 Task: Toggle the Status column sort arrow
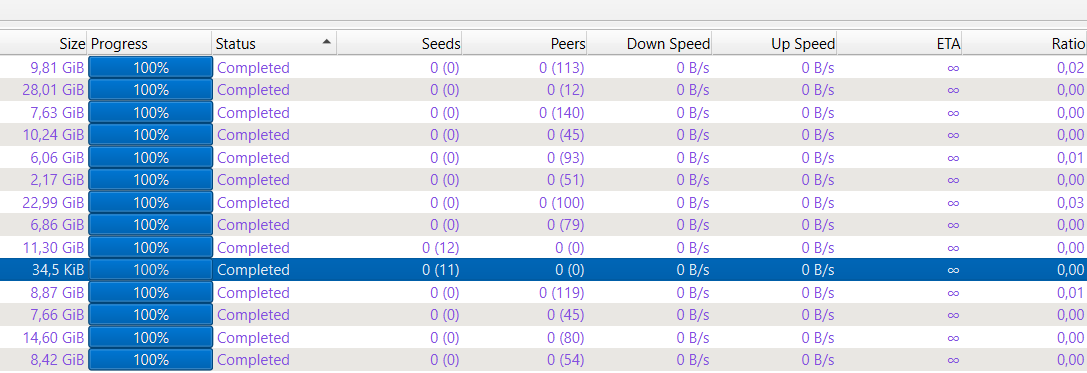click(327, 42)
